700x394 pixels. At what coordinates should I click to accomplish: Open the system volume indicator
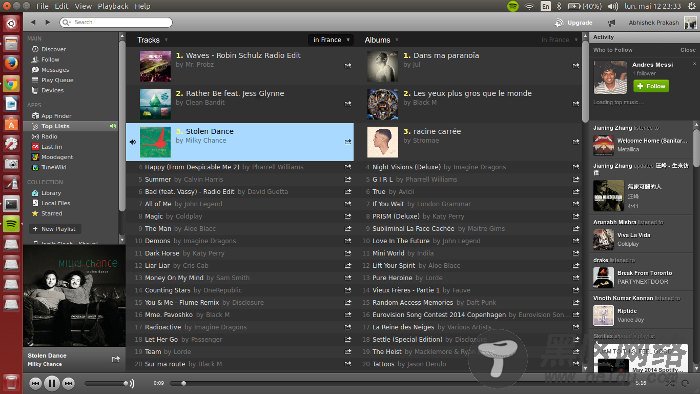click(613, 6)
